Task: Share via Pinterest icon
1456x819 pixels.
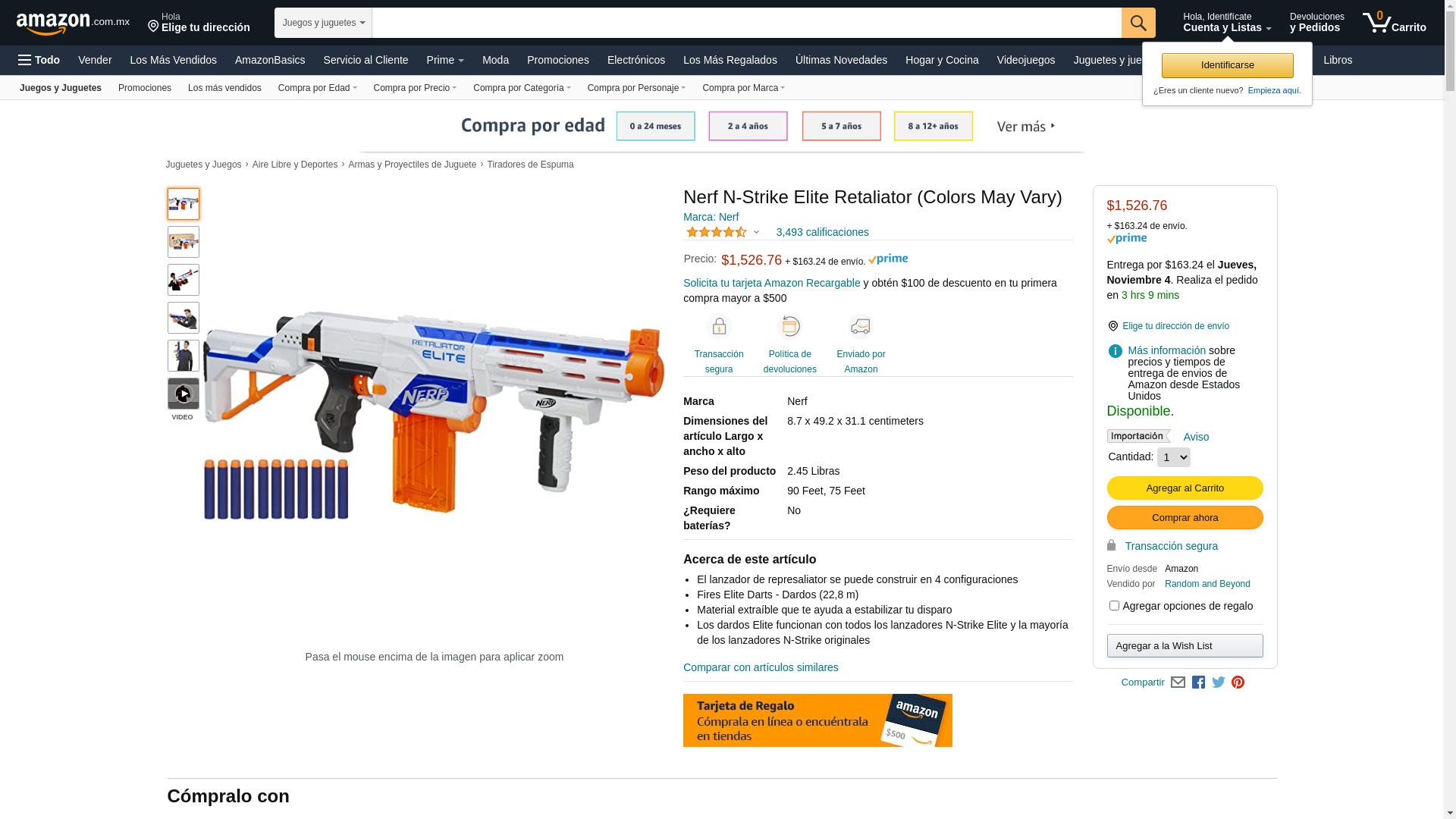Action: point(1238,682)
